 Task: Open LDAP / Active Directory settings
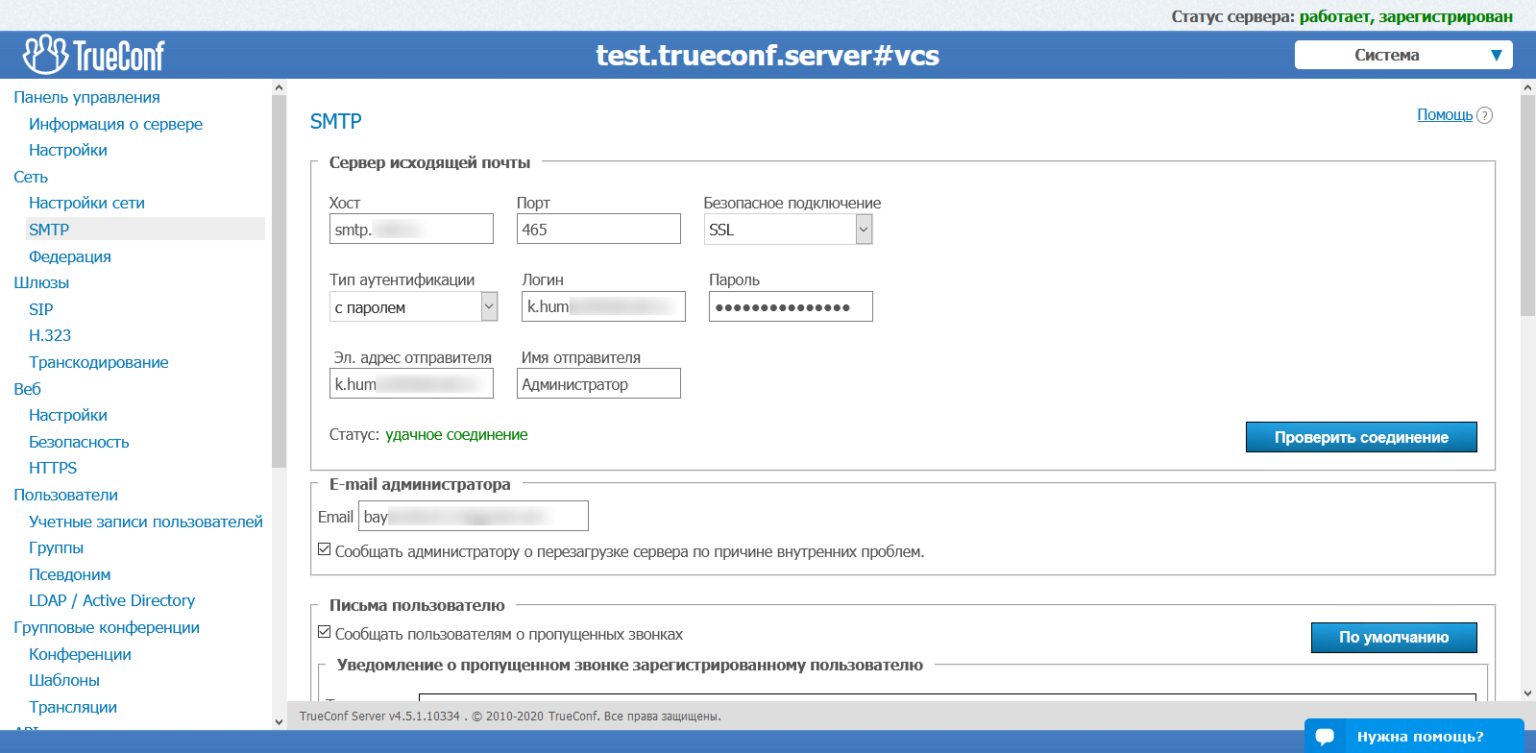pos(112,601)
